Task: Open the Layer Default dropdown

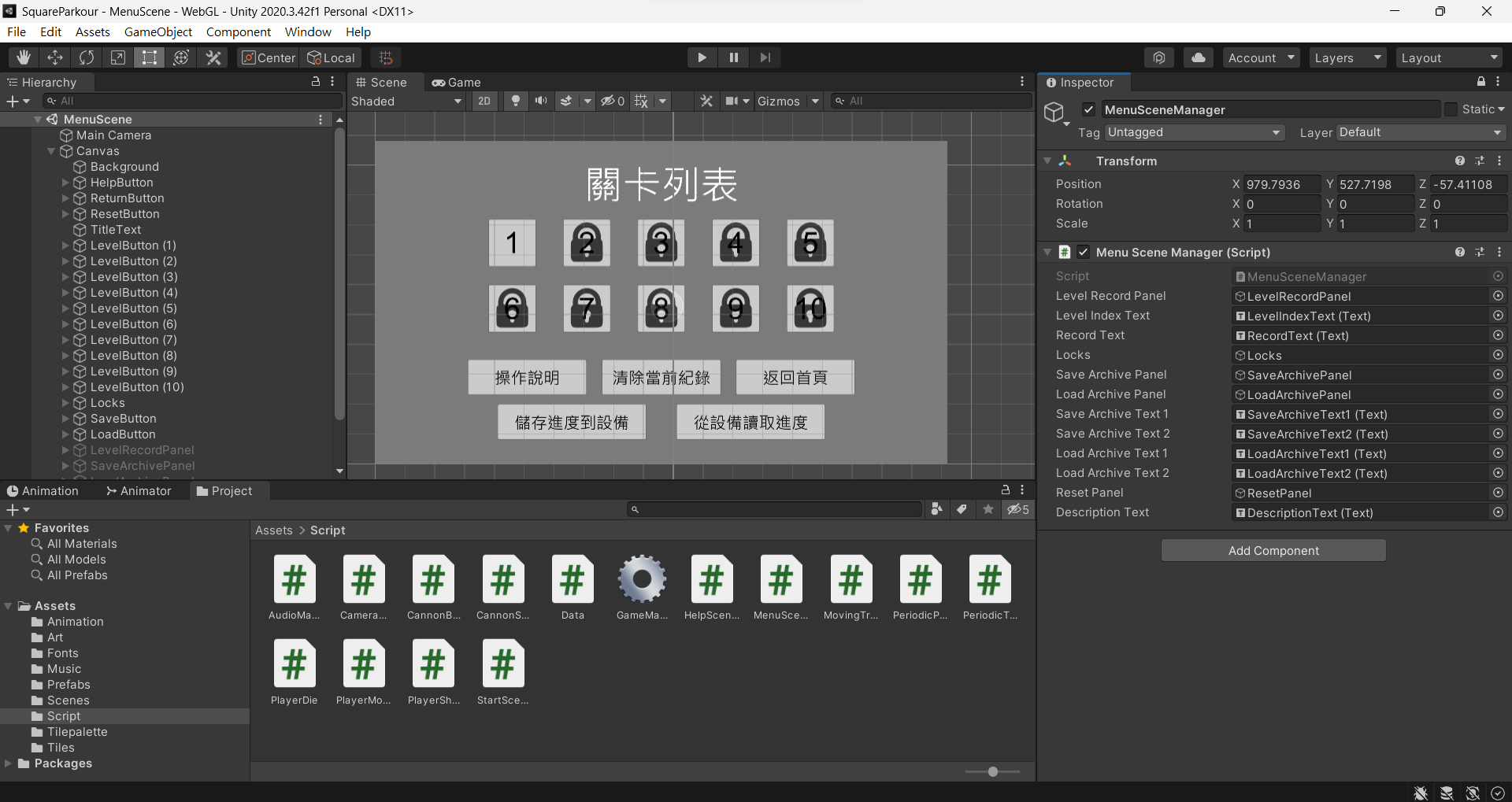Action: click(1421, 132)
